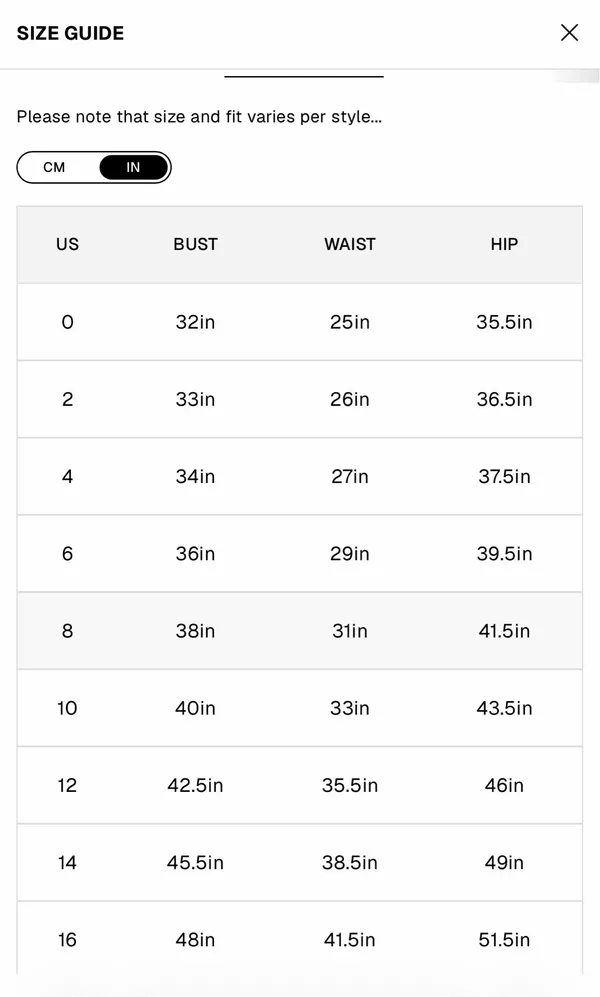
Task: Click the underlined tab indicator at top
Action: click(304, 76)
